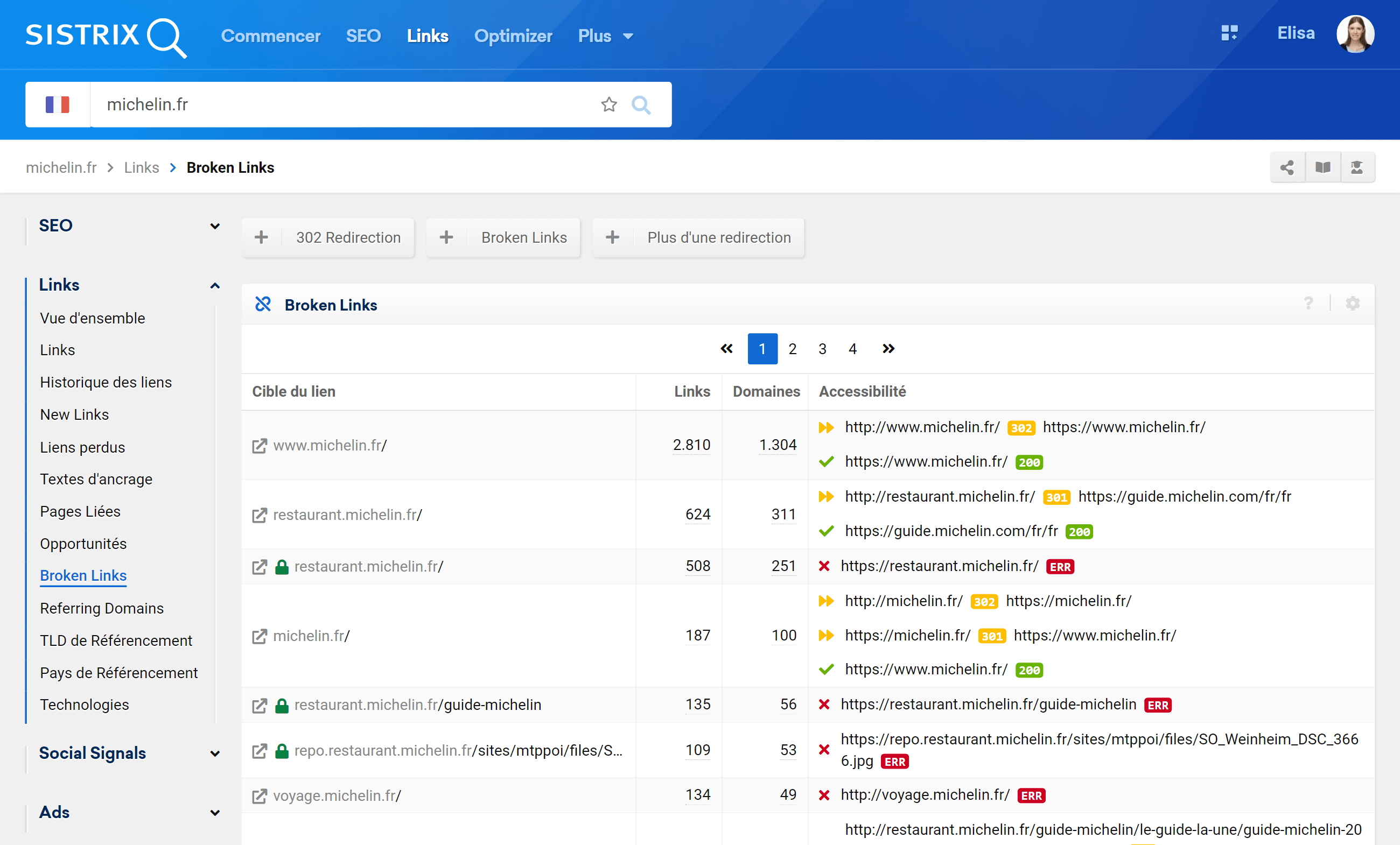The width and height of the screenshot is (1400, 845).
Task: Click the Plus d'une redirection filter
Action: [x=698, y=237]
